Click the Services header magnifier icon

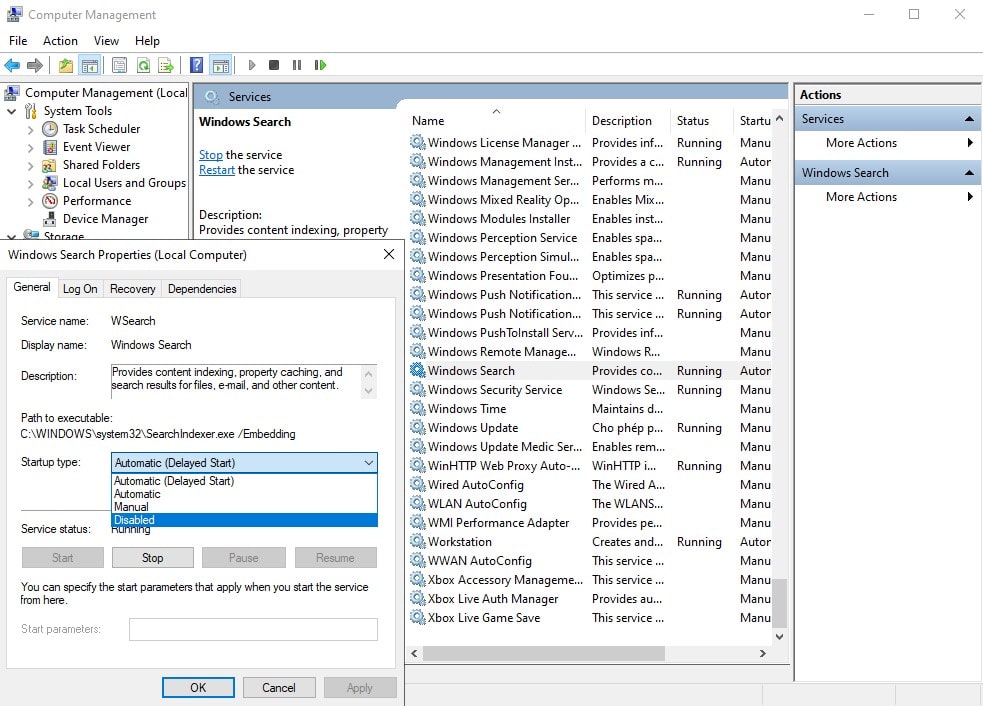click(212, 97)
